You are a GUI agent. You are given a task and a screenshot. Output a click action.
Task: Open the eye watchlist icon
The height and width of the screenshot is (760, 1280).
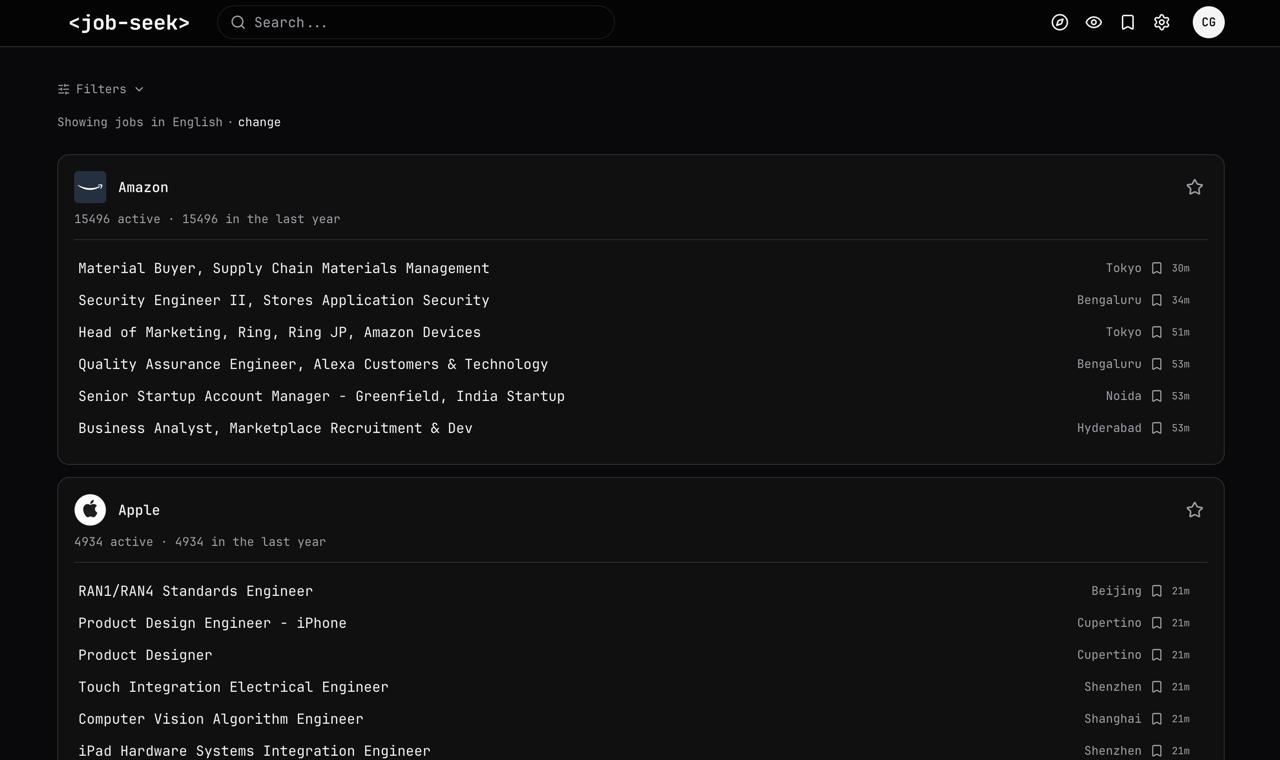click(1094, 22)
